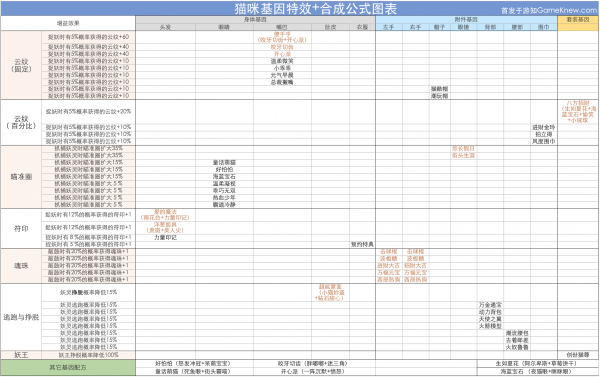Select the 增益效果 header cell

tap(68, 23)
